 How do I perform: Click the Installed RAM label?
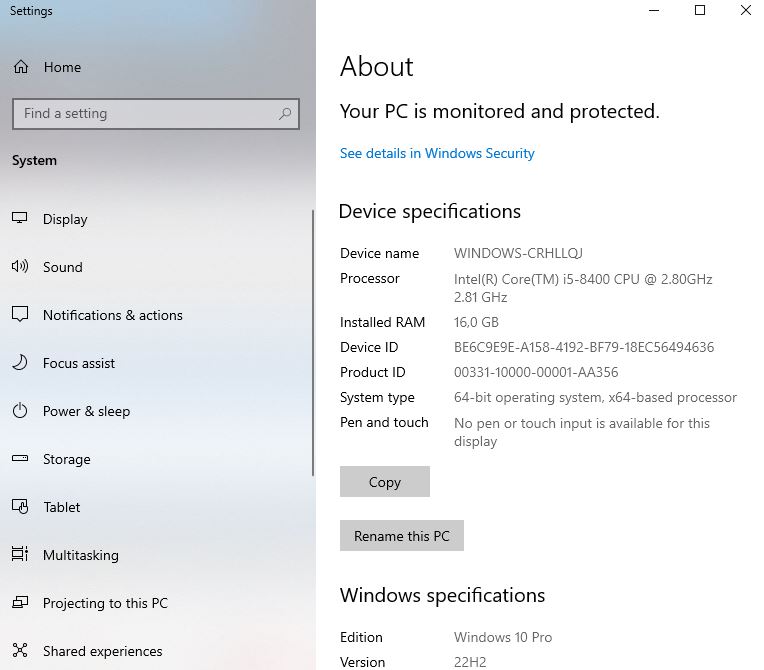[382, 323]
